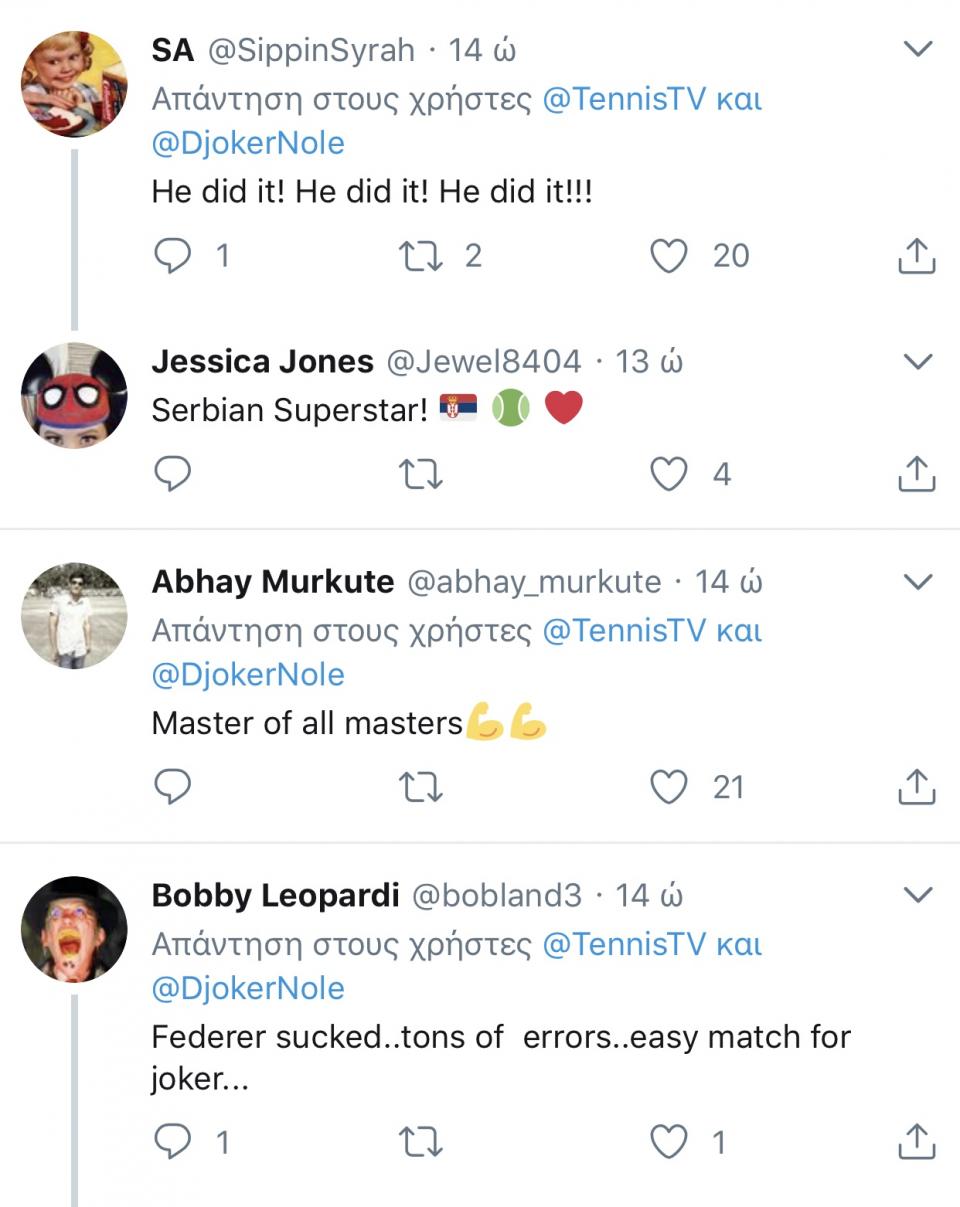Retweet the "Master of all masters" tweet
This screenshot has width=960, height=1207.
click(420, 788)
